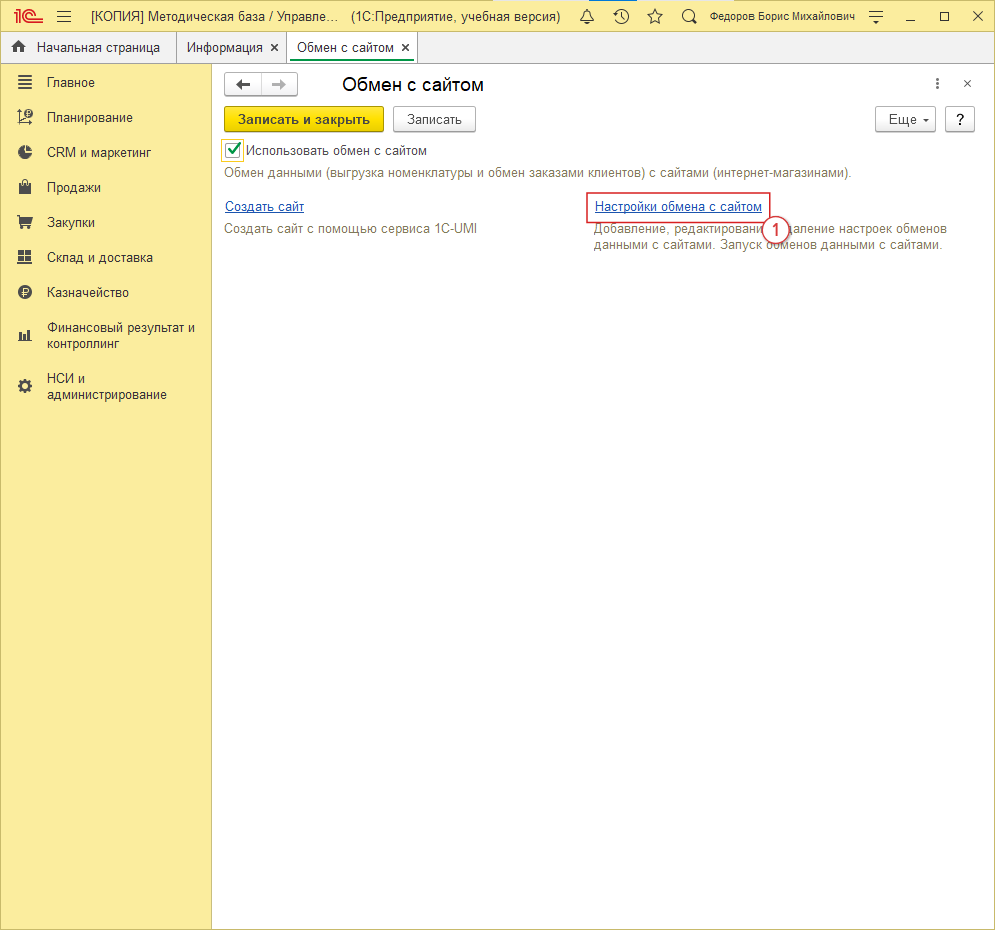The image size is (995, 930).
Task: Open Настройки обмена с сайтом link
Action: (678, 207)
